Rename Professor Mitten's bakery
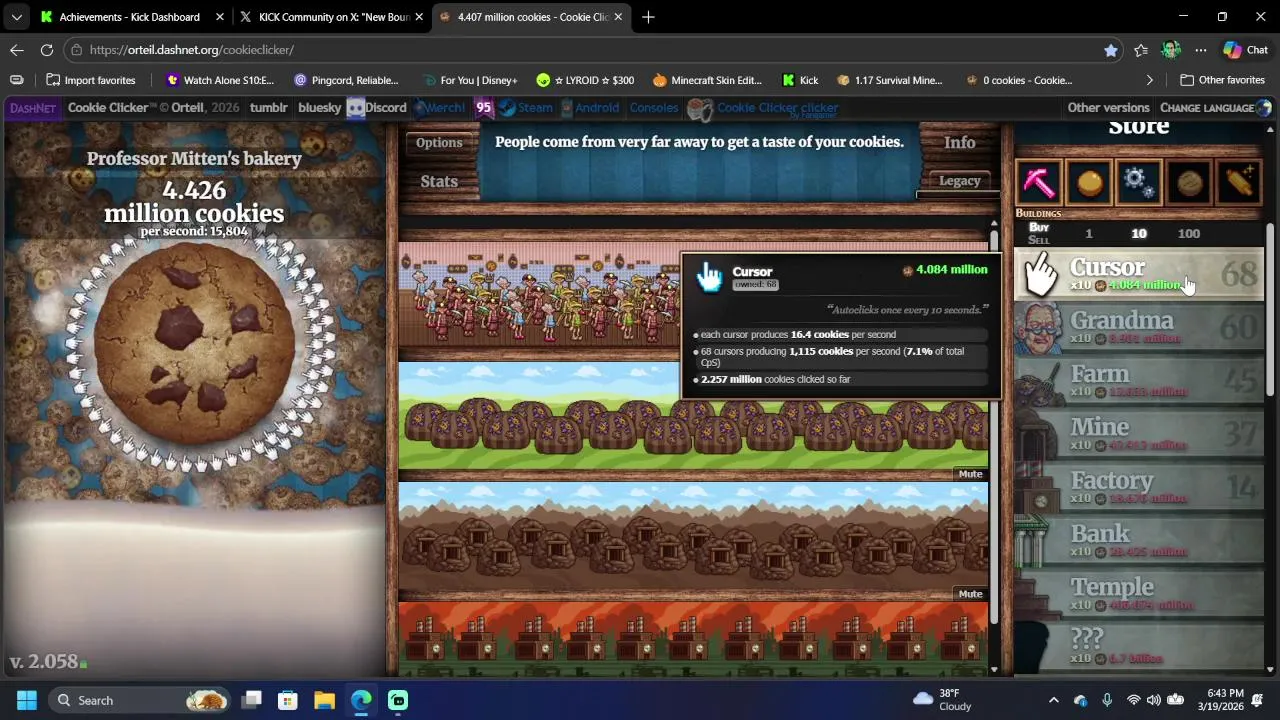 pyautogui.click(x=194, y=159)
